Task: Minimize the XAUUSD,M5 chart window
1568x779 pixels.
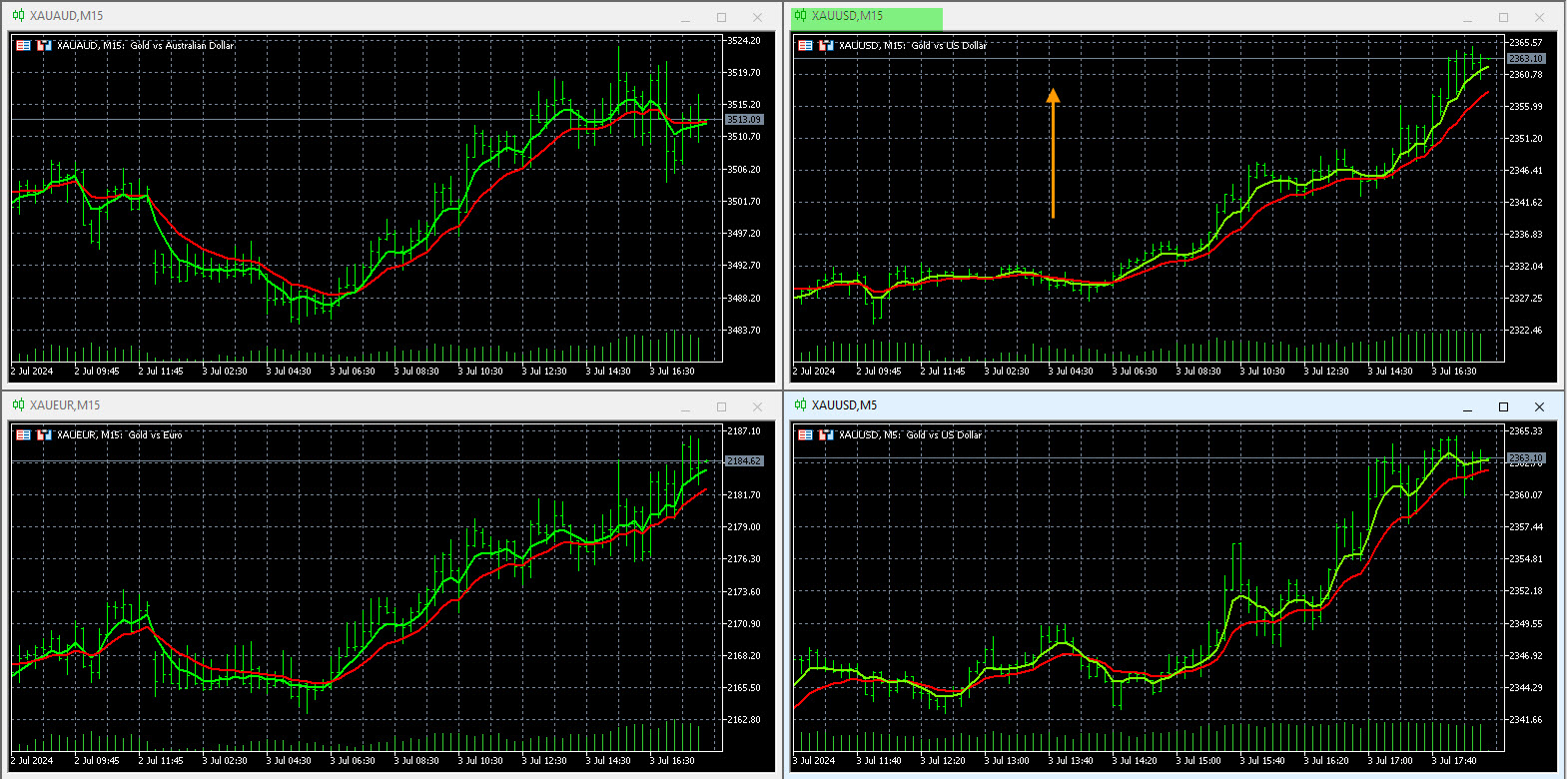Action: (1467, 407)
